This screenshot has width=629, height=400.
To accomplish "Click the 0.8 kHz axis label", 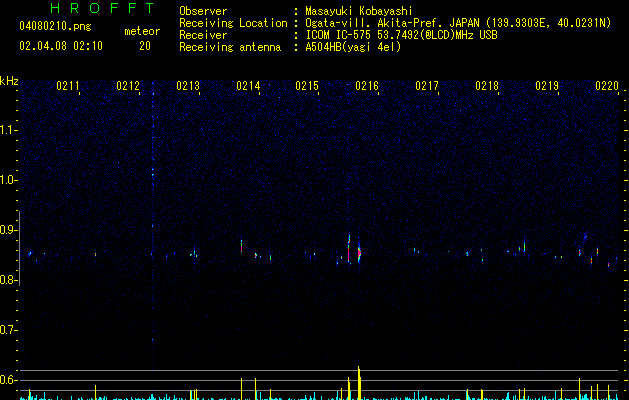I will tap(8, 280).
